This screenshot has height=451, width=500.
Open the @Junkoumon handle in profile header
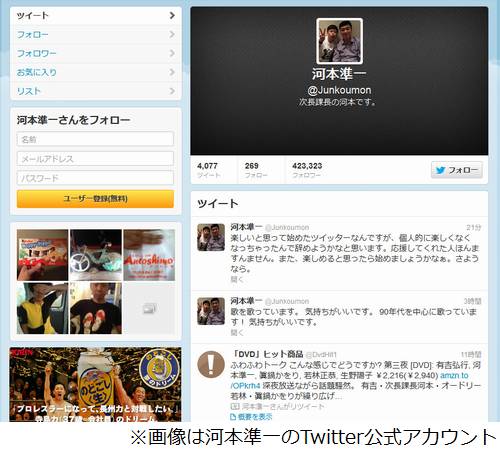coord(339,90)
